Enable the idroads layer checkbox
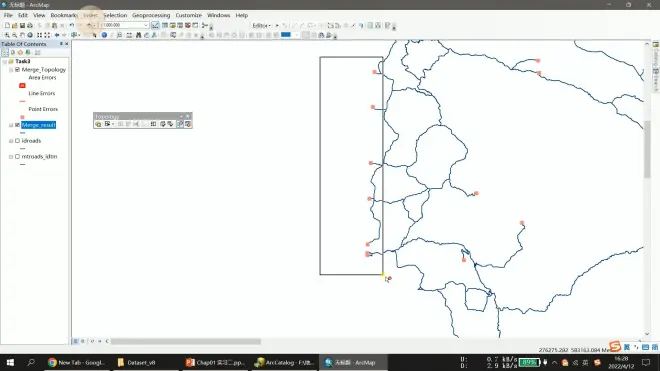This screenshot has width=660, height=371. tap(17, 141)
